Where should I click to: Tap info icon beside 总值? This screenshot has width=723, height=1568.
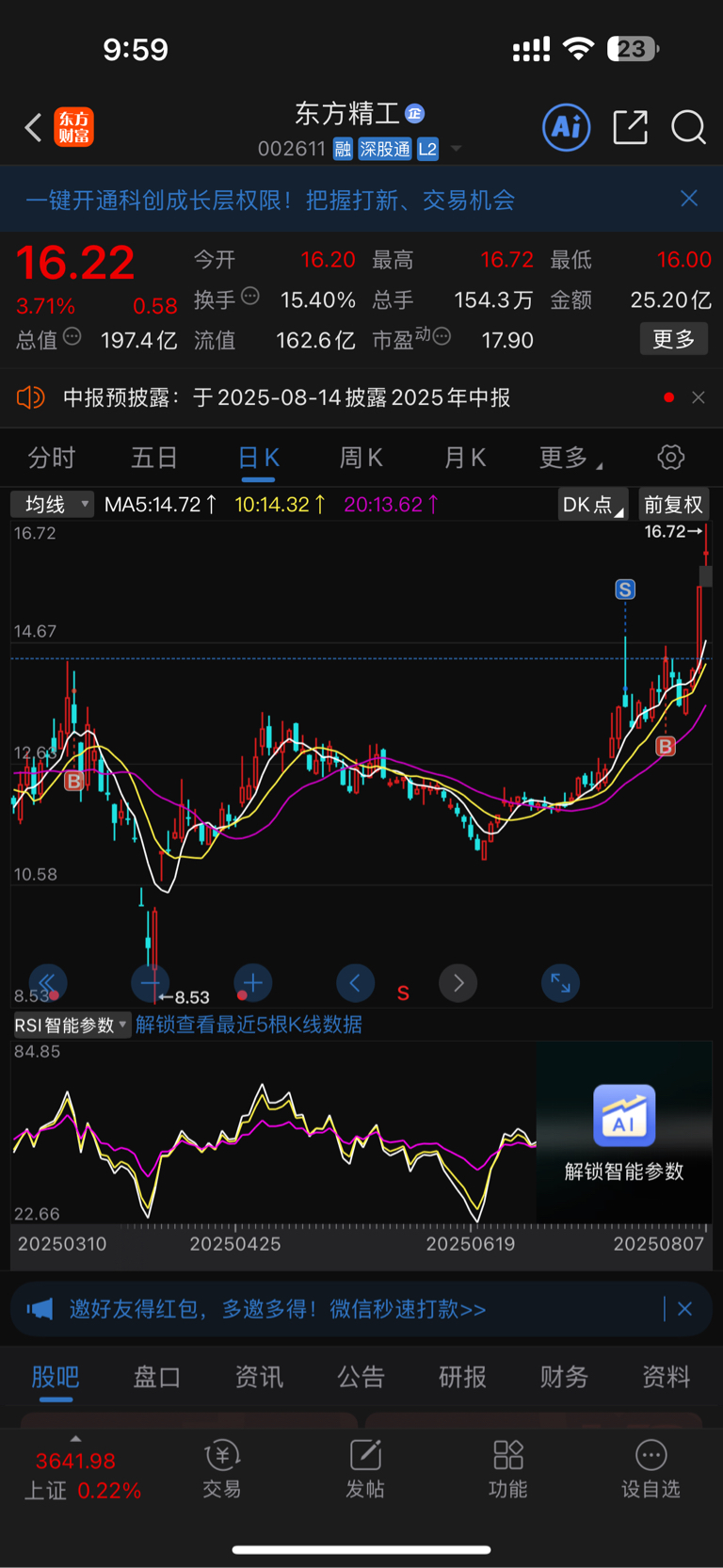(x=72, y=336)
